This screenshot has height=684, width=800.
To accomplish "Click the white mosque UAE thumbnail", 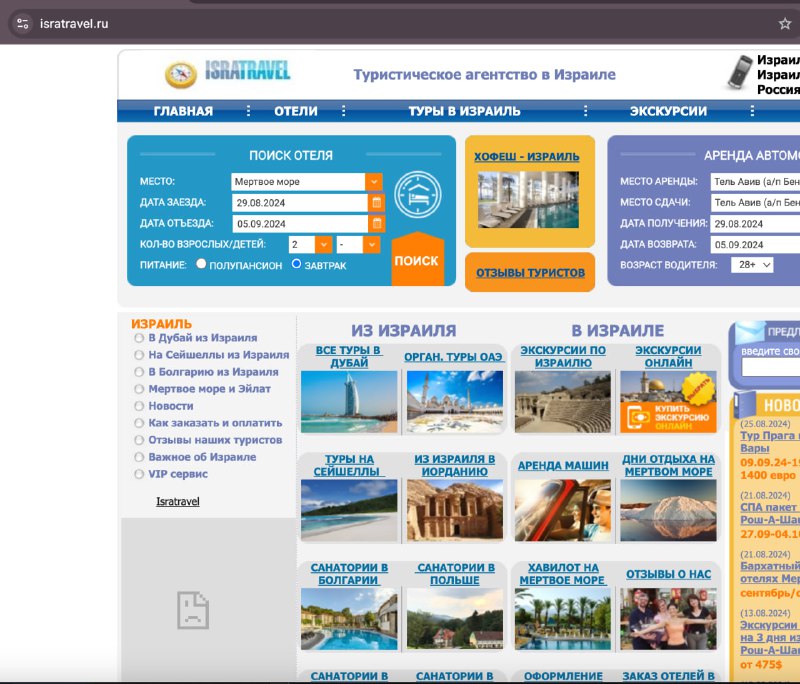I will click(x=455, y=402).
